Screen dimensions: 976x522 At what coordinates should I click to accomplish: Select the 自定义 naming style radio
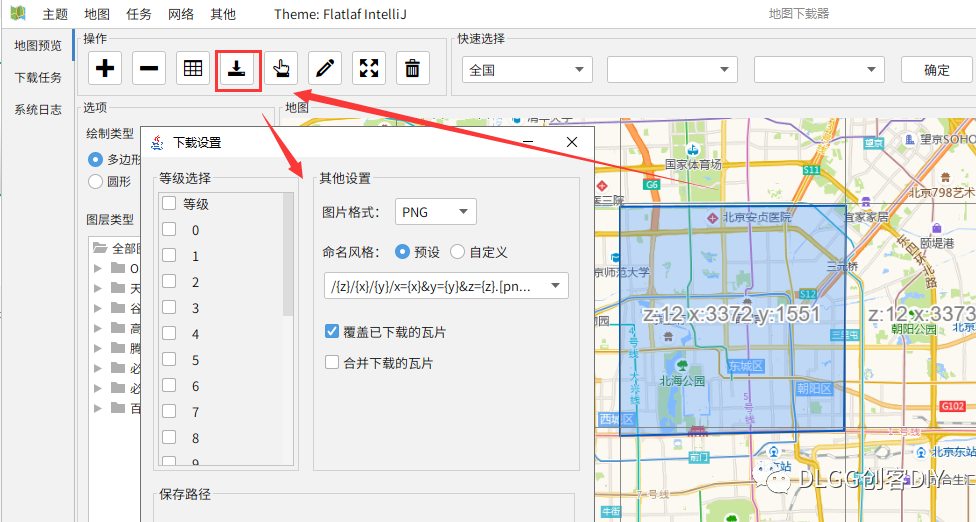click(458, 252)
